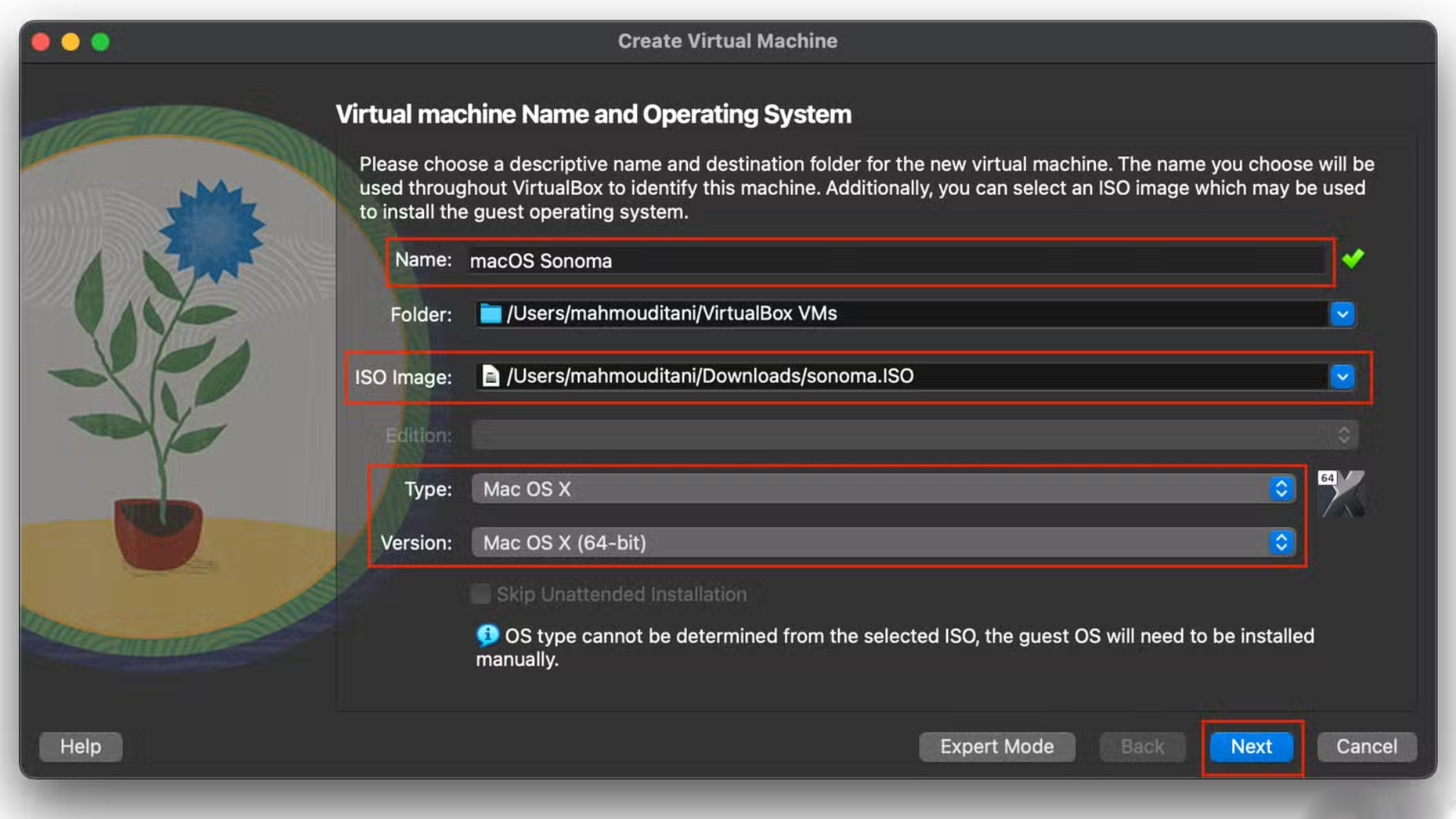Click the blue info icon by OS message
The width and height of the screenshot is (1456, 819).
pyautogui.click(x=487, y=635)
